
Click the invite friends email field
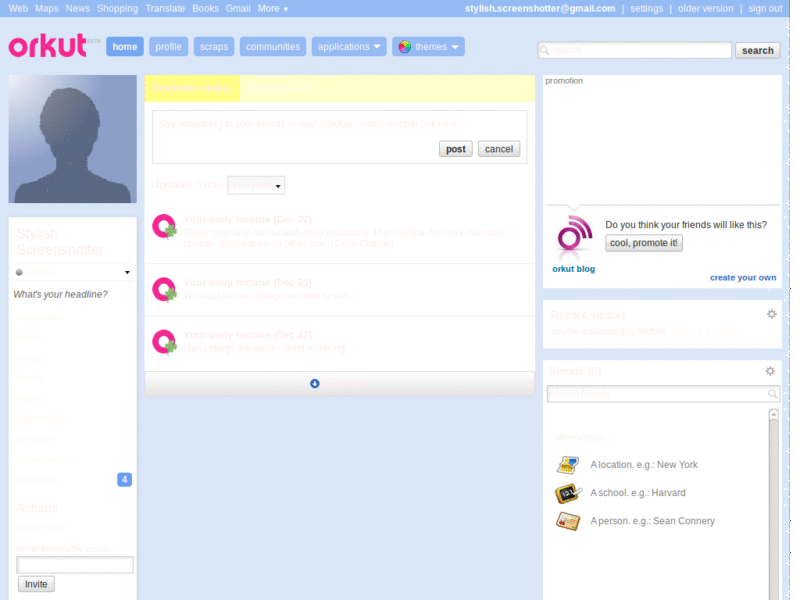coord(75,564)
